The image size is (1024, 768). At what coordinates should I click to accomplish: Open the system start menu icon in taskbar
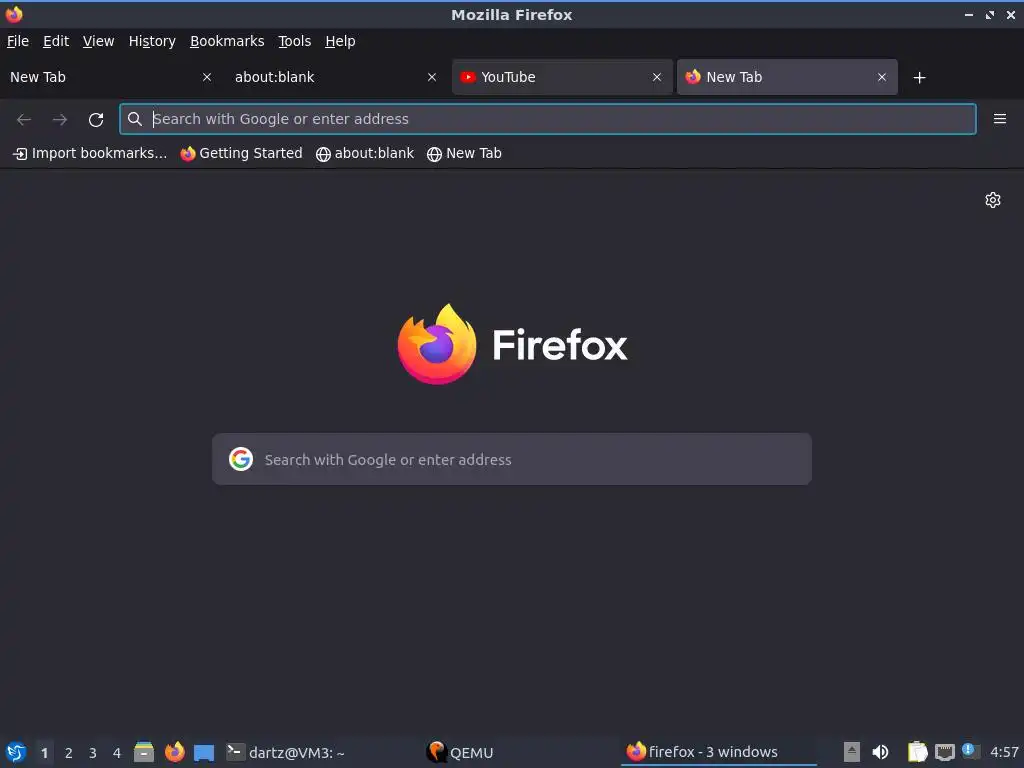coord(16,752)
